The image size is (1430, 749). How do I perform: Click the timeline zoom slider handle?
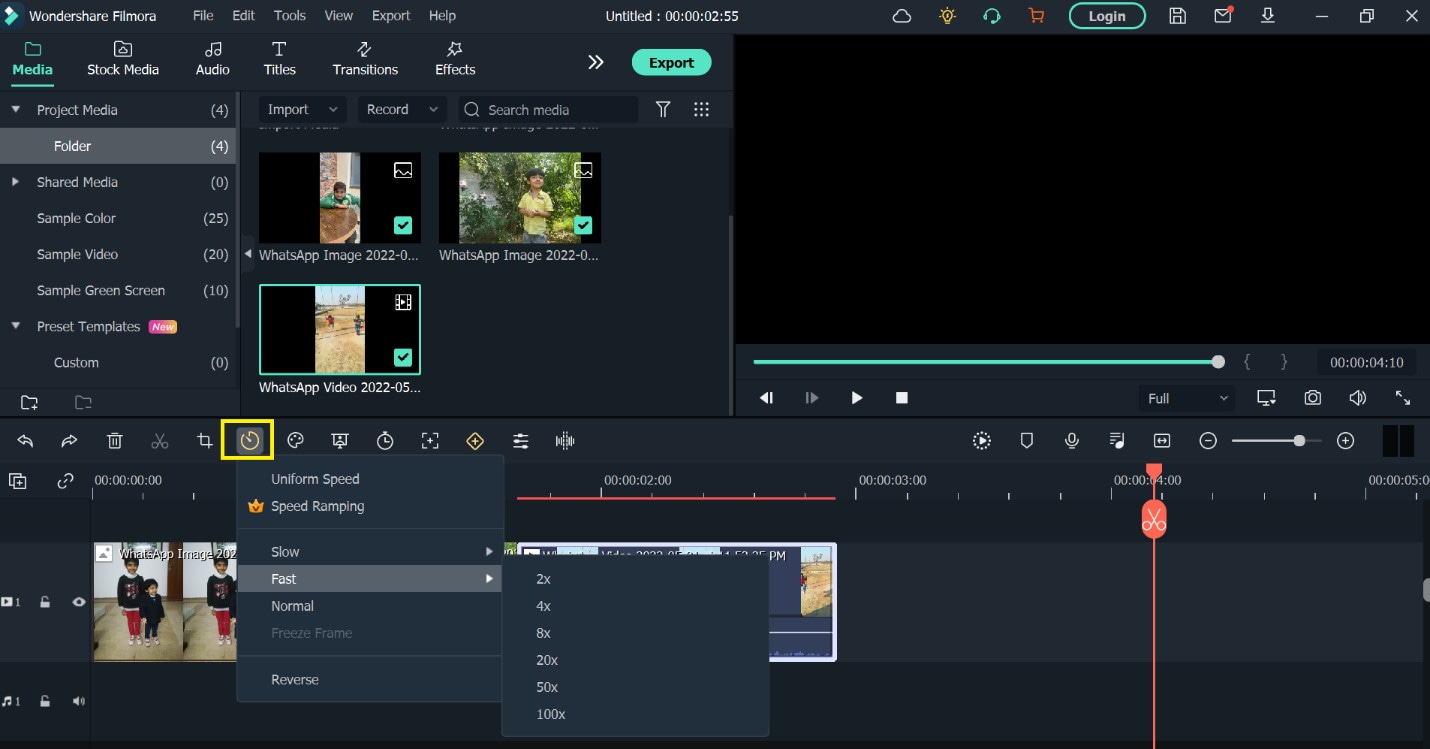(x=1299, y=441)
